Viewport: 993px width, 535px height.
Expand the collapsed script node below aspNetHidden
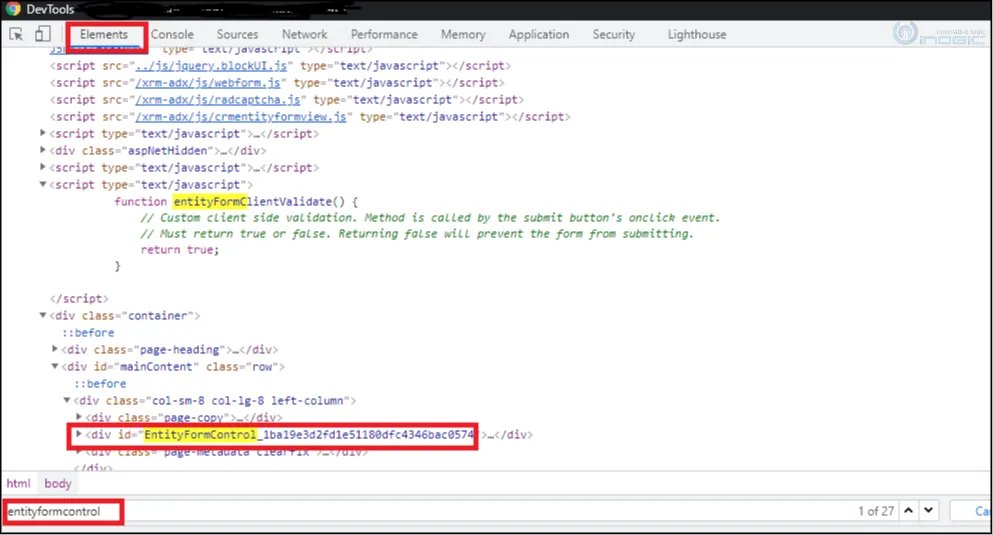click(x=43, y=168)
